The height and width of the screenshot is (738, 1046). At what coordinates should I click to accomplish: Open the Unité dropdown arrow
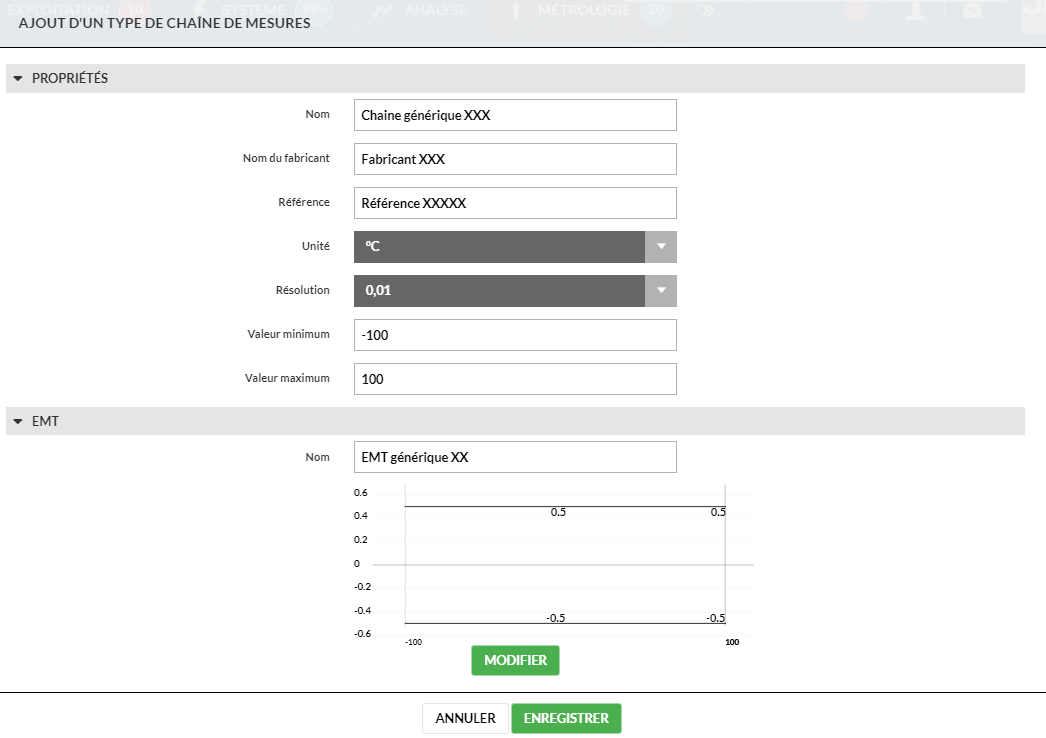661,247
